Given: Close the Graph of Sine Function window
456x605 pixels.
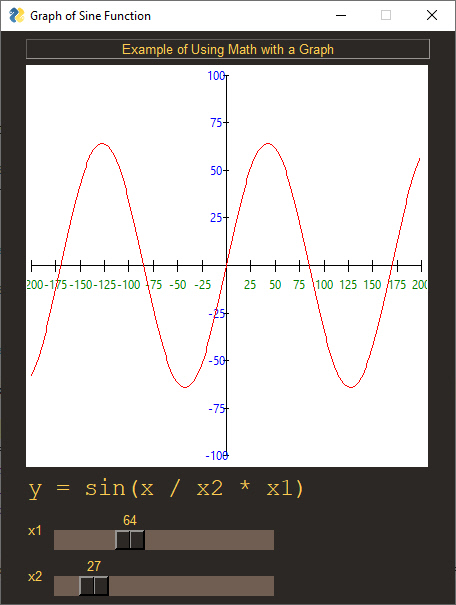Looking at the screenshot, I should (x=432, y=15).
